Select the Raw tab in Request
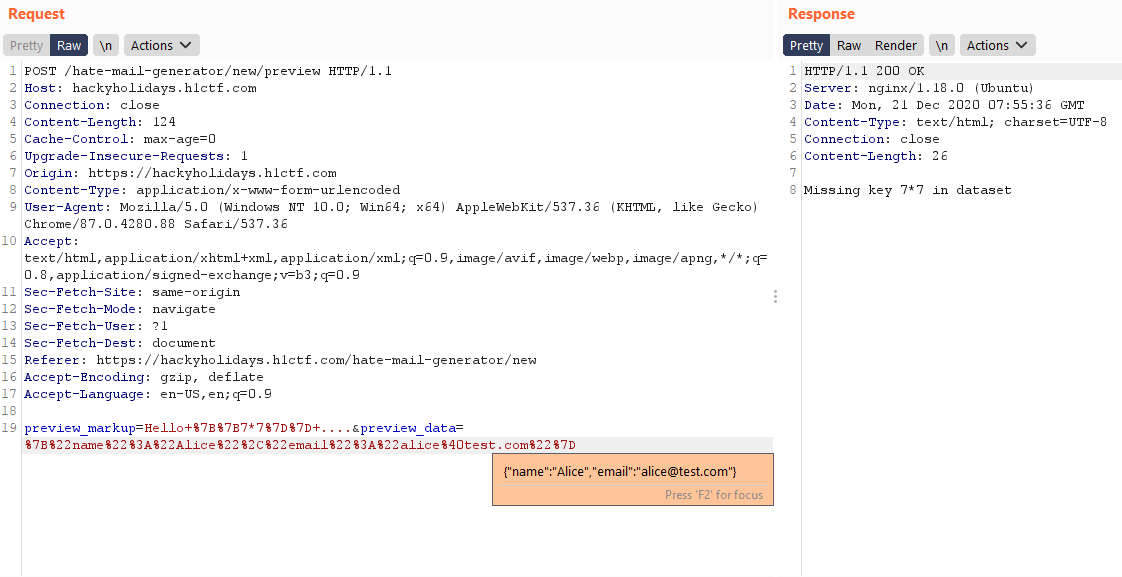 pyautogui.click(x=69, y=45)
